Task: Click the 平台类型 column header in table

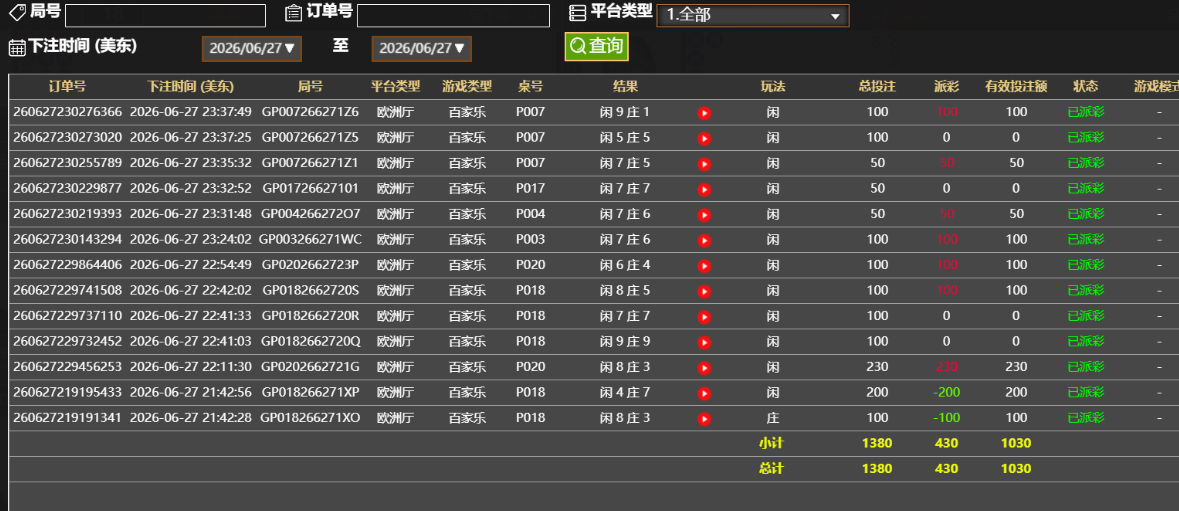Action: tap(396, 86)
